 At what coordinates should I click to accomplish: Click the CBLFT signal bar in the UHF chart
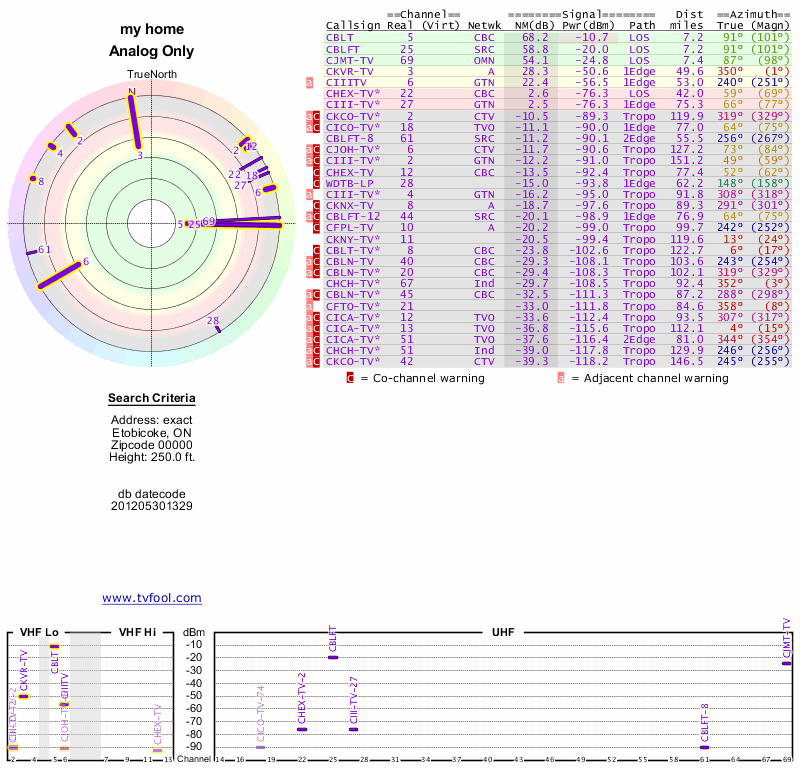(x=333, y=657)
